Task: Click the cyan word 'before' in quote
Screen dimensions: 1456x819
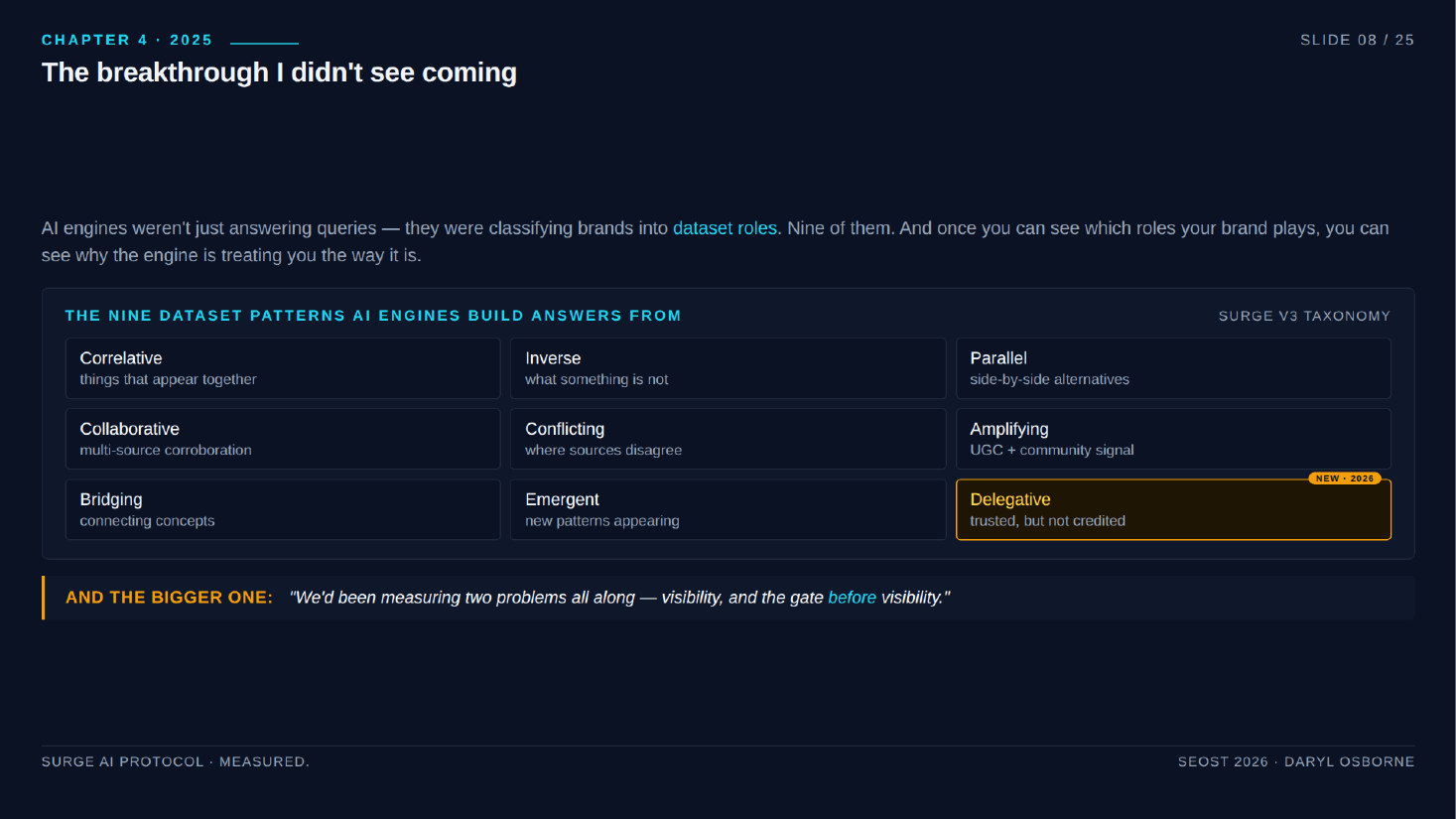Action: (852, 598)
